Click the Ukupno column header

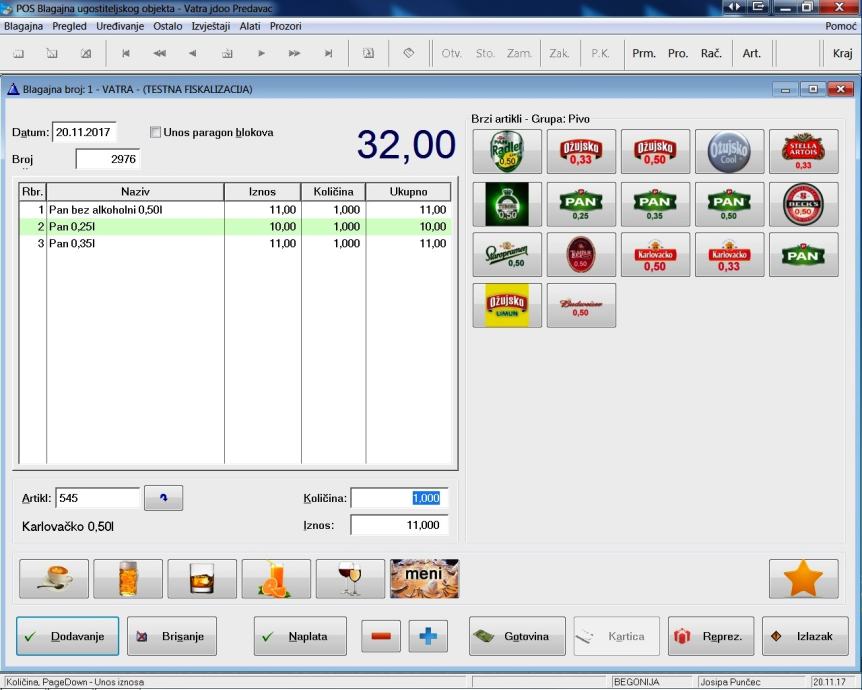[408, 192]
